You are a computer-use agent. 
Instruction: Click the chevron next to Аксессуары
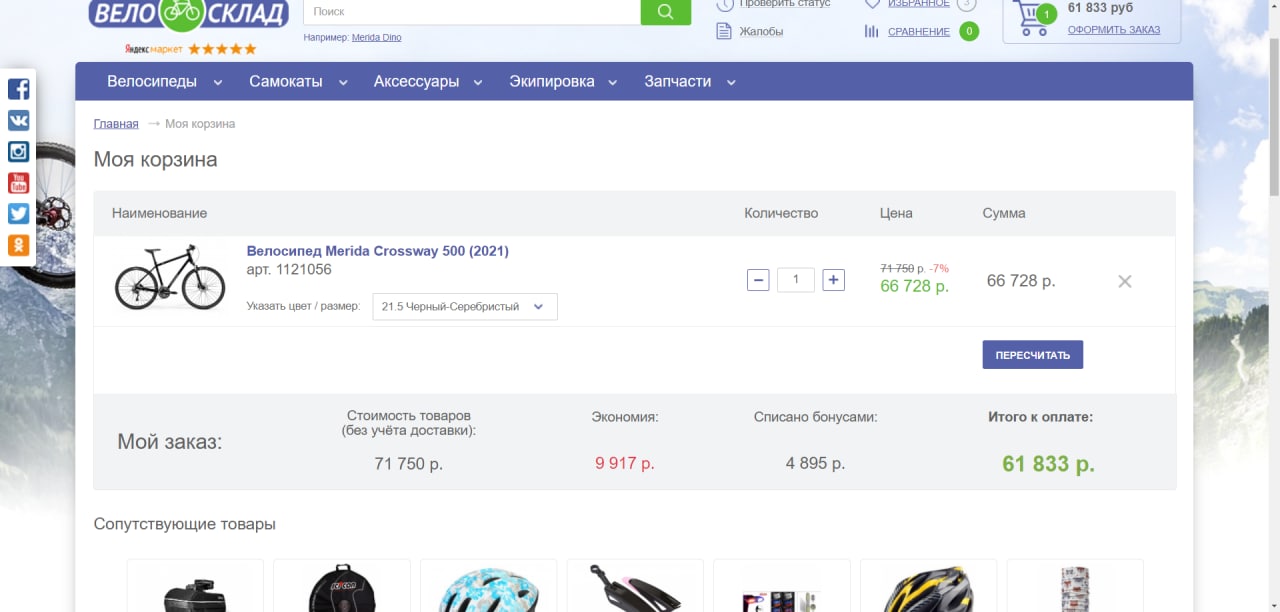click(x=478, y=83)
